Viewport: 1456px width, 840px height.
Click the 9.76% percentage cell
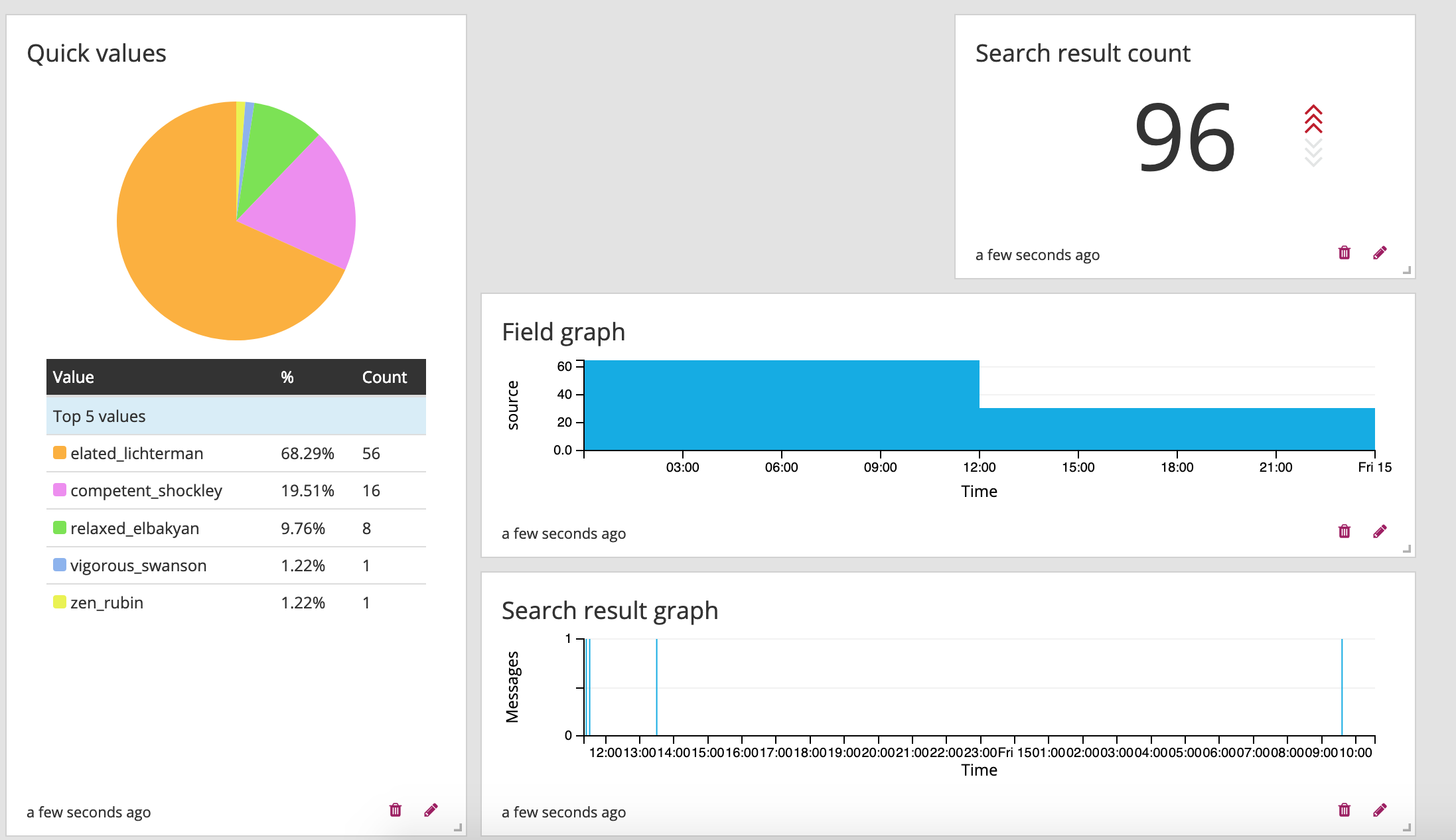click(x=303, y=528)
